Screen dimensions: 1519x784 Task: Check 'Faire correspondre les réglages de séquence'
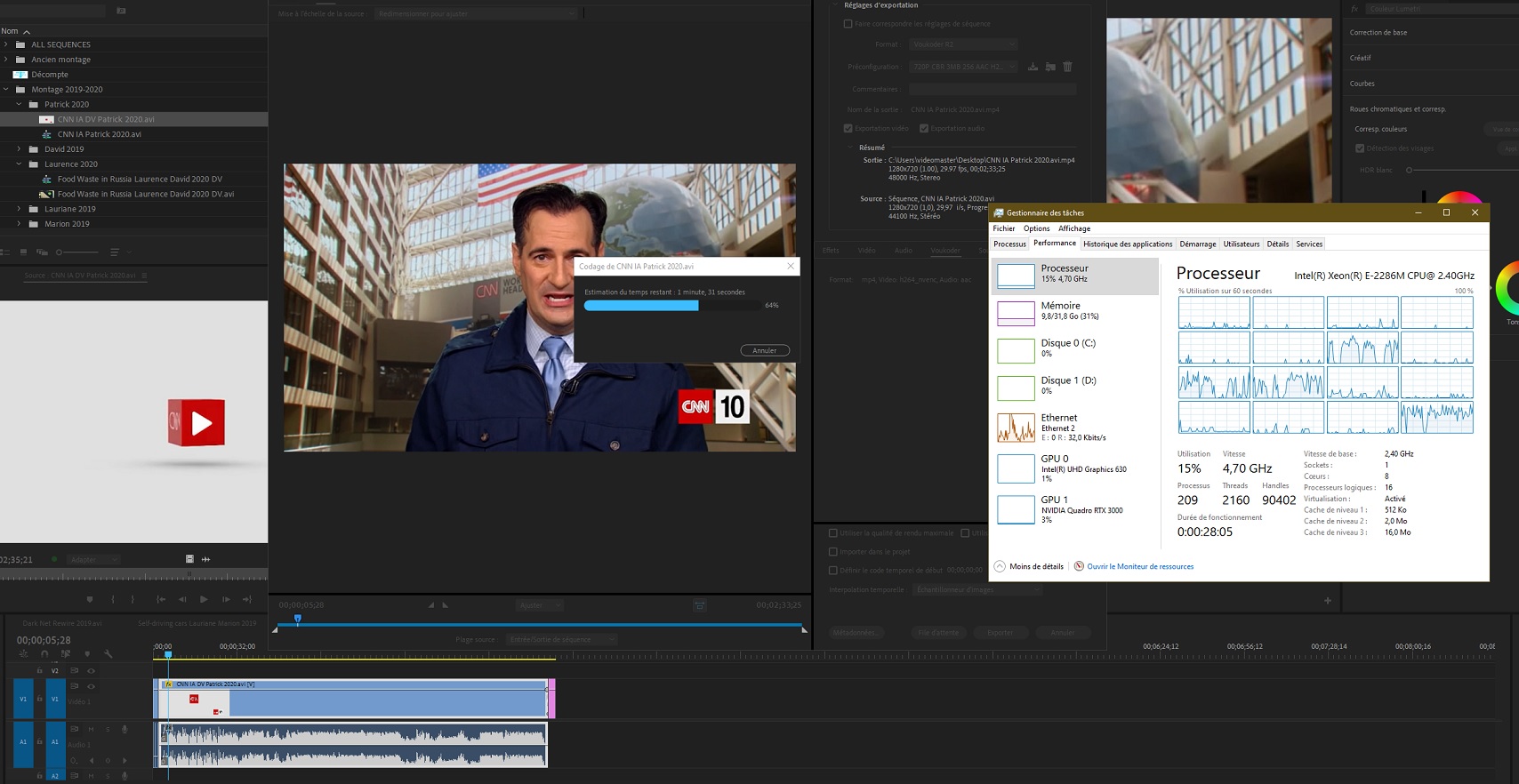[x=848, y=24]
